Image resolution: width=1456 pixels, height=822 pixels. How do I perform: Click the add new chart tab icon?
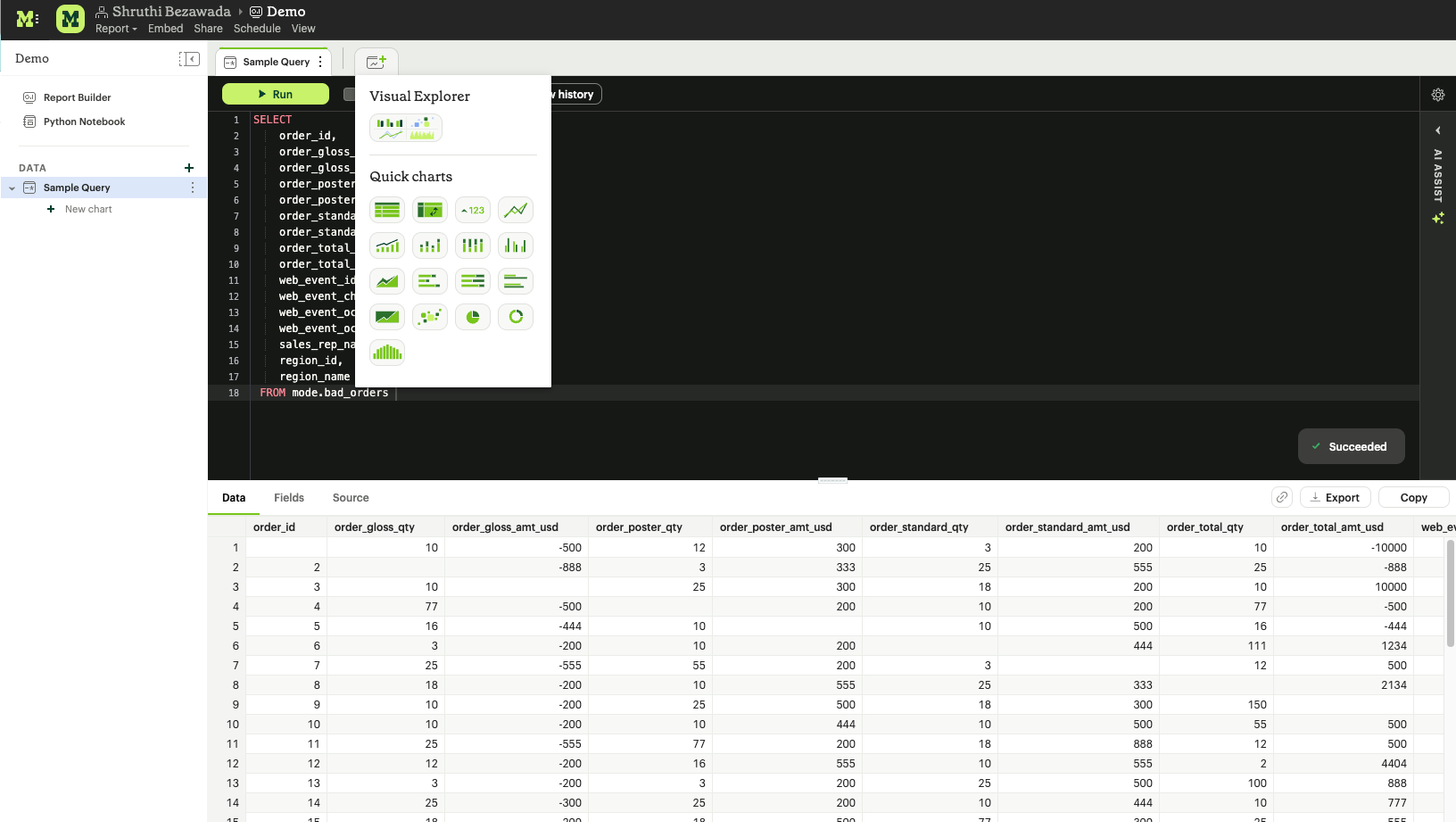tap(376, 62)
